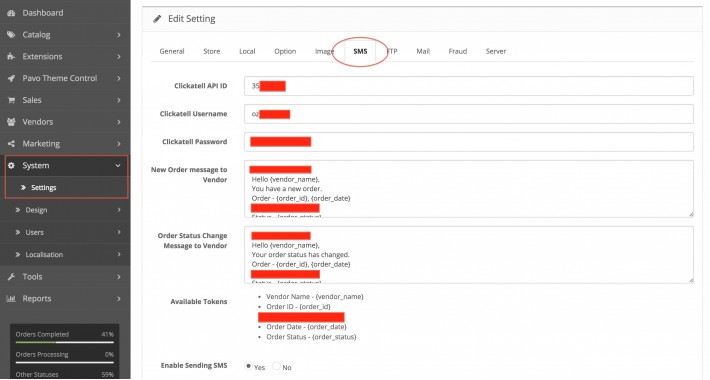Click the New Order message to Vendor textarea
710x380 pixels.
coord(469,188)
